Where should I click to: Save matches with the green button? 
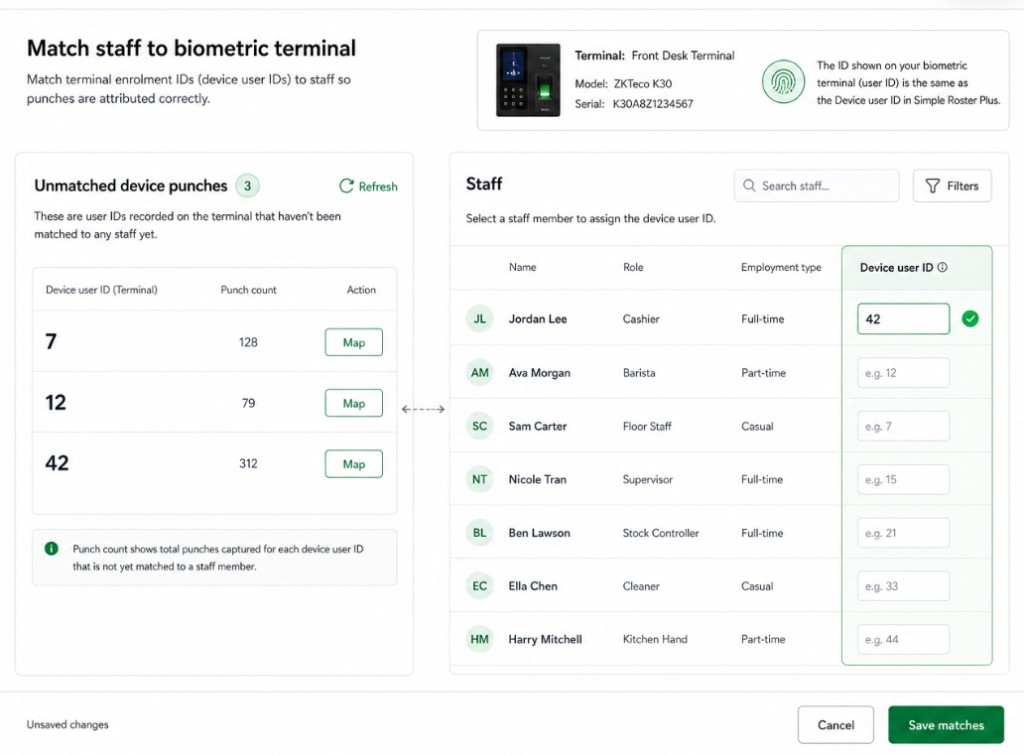(x=946, y=725)
